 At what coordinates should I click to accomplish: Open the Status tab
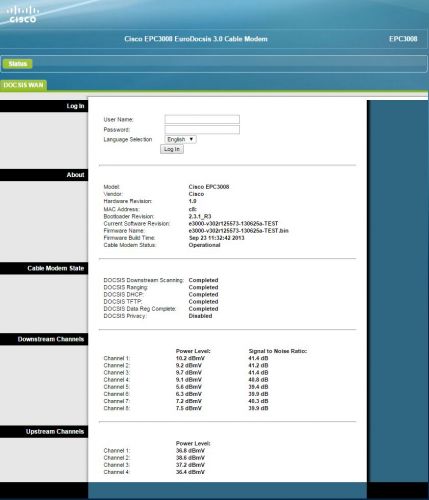(18, 64)
